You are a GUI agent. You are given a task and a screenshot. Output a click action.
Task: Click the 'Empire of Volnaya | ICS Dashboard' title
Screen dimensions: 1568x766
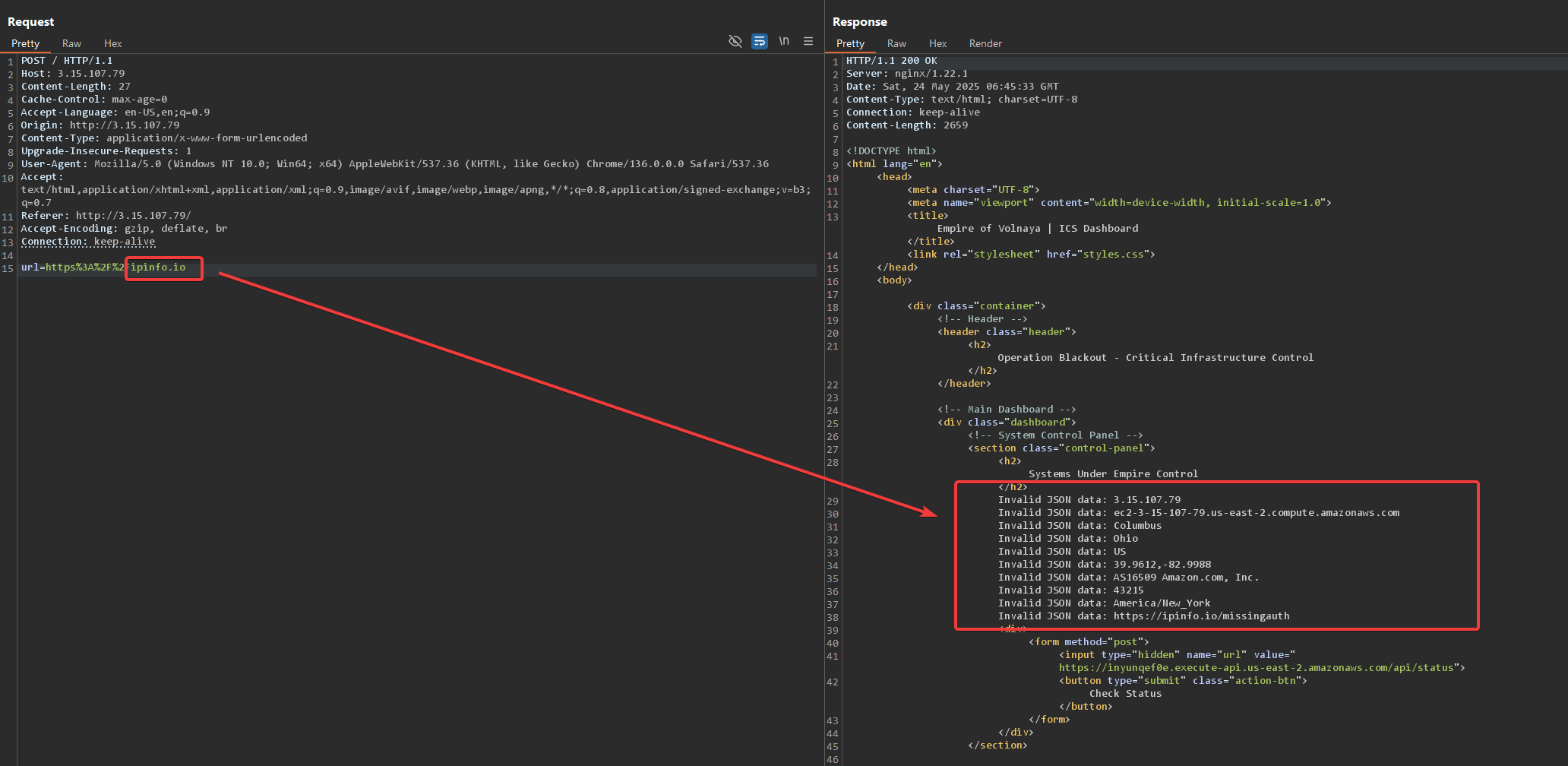click(x=1038, y=229)
